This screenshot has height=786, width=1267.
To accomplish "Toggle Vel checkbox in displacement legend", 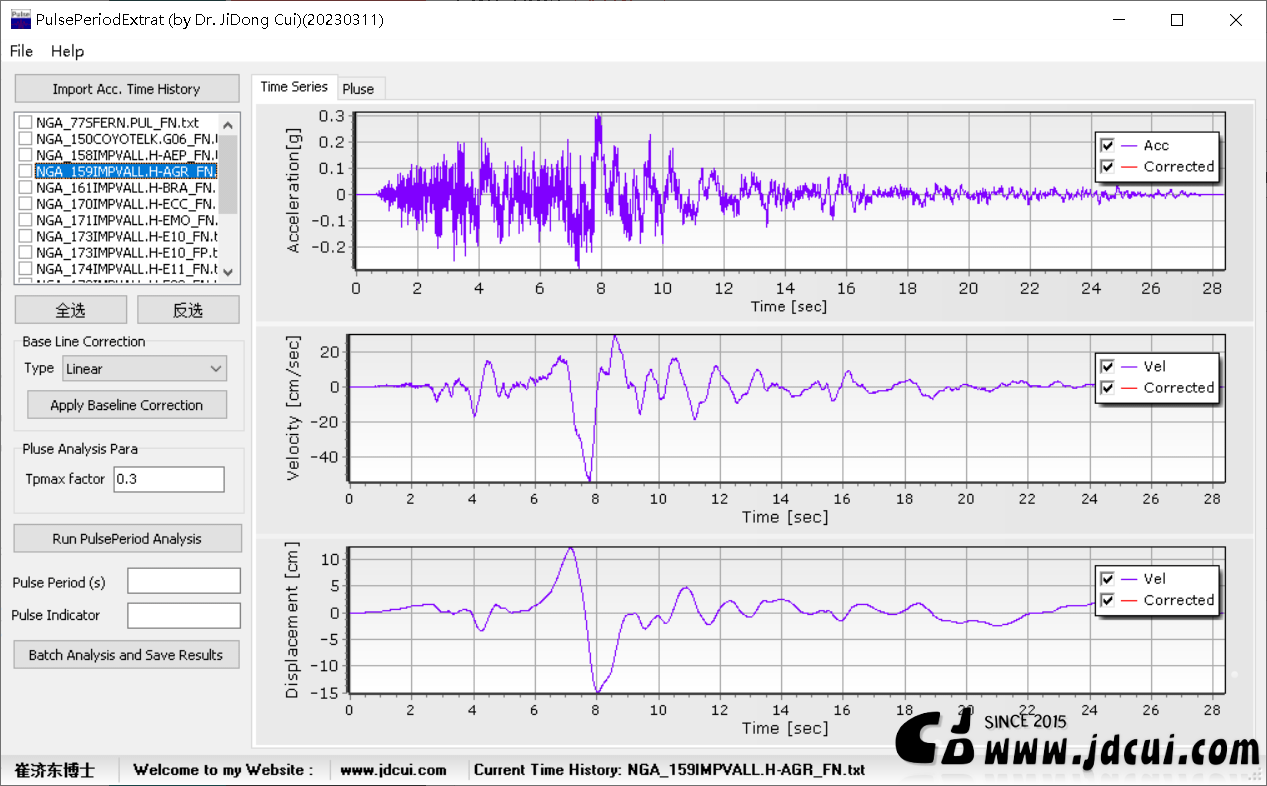I will click(1108, 579).
